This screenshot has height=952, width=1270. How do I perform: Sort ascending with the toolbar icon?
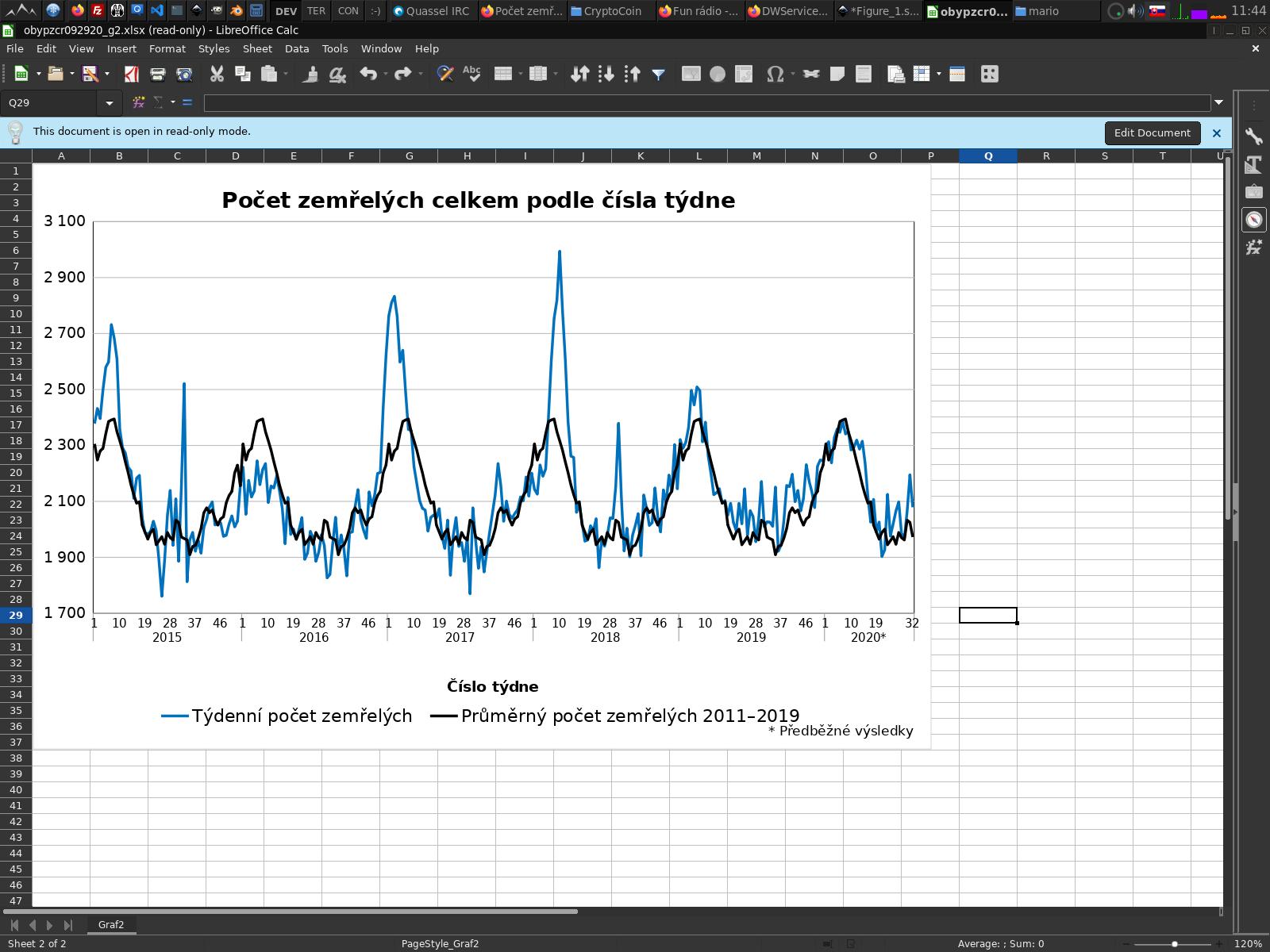[x=606, y=74]
